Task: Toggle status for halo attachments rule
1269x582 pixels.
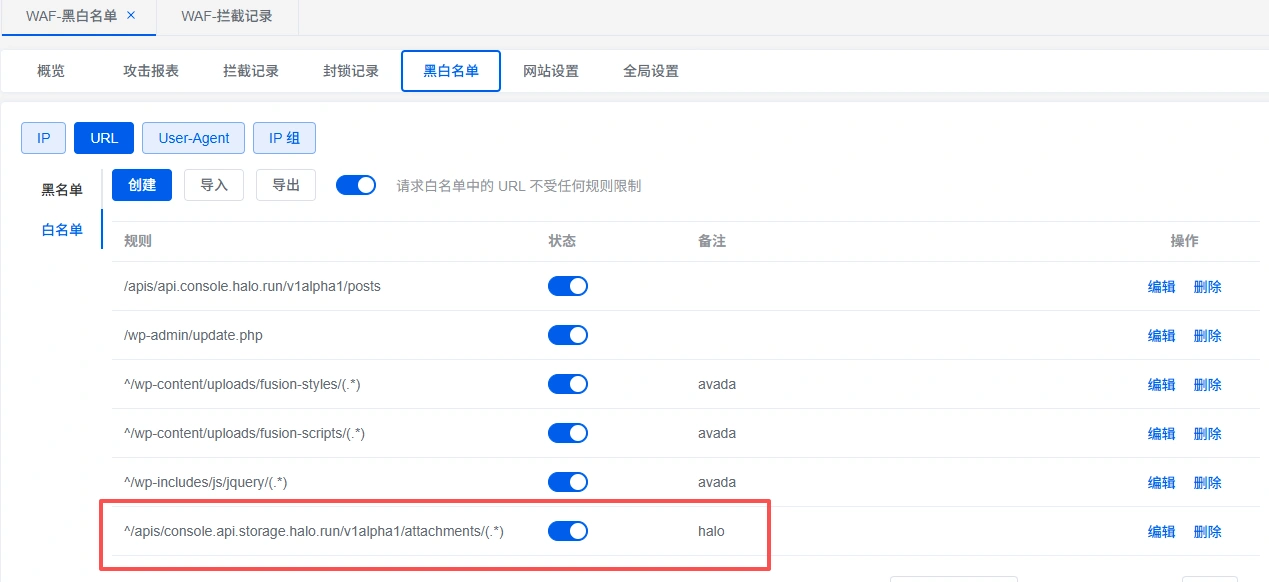Action: (568, 531)
